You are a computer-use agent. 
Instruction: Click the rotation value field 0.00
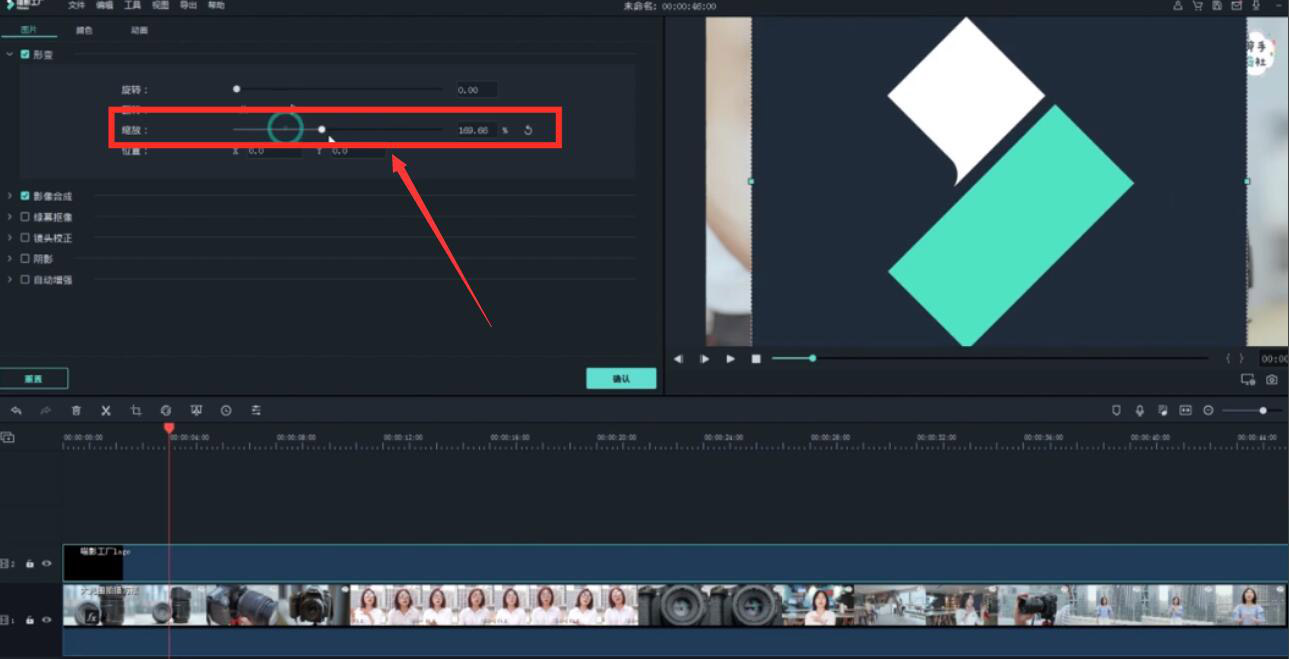point(476,90)
